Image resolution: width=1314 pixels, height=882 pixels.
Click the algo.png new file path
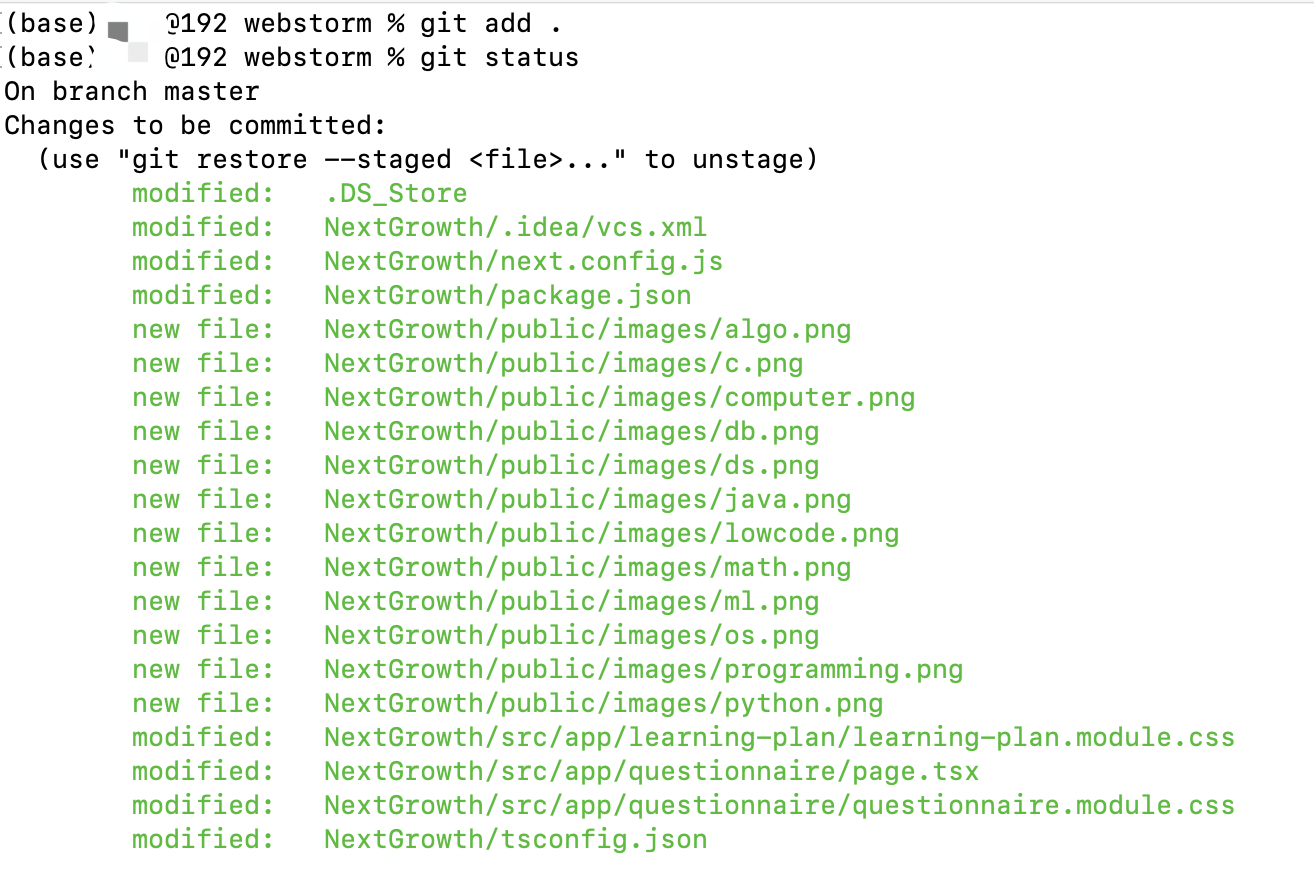pyautogui.click(x=587, y=329)
